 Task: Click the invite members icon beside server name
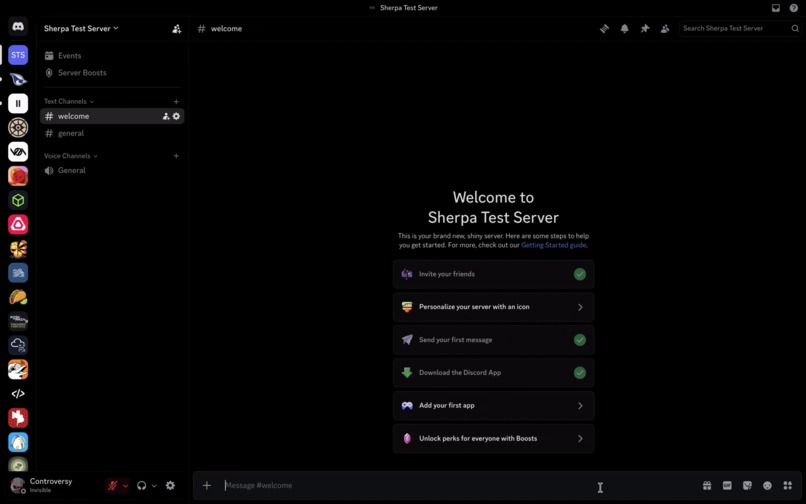[x=176, y=29]
